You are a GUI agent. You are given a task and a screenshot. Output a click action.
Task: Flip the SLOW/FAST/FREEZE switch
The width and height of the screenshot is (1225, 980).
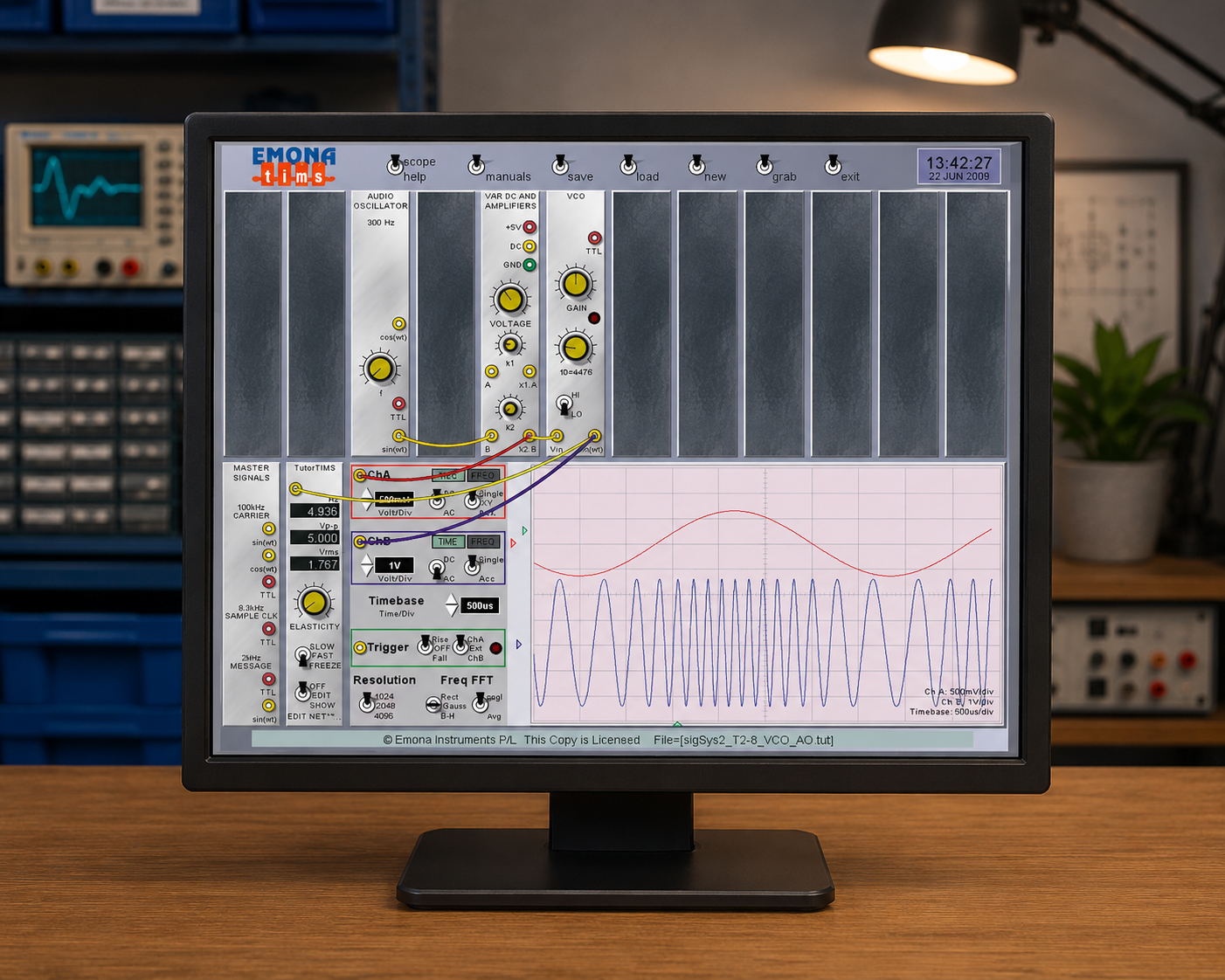point(302,656)
